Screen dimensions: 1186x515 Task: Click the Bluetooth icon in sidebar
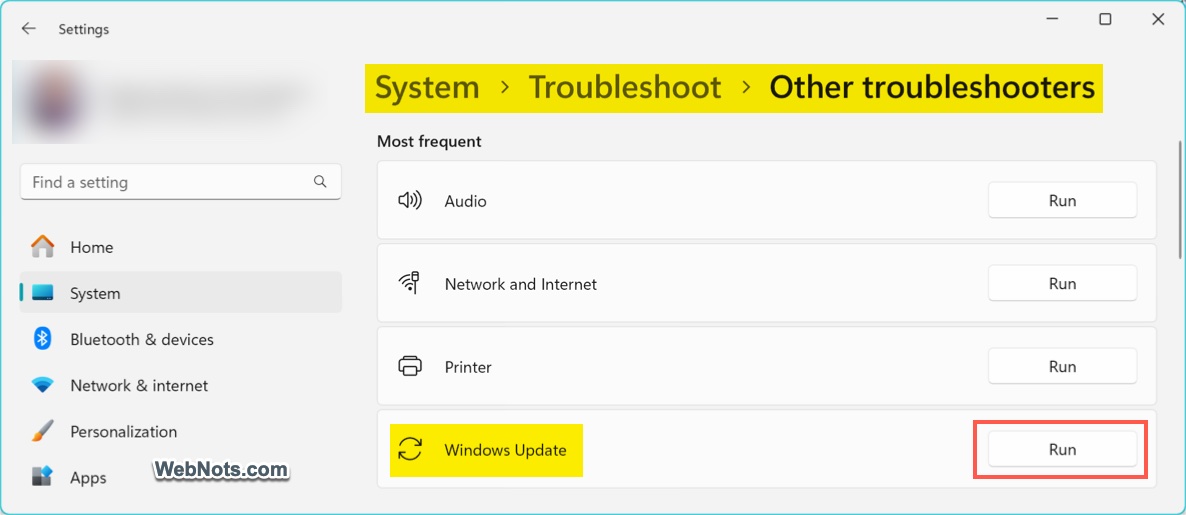point(42,339)
